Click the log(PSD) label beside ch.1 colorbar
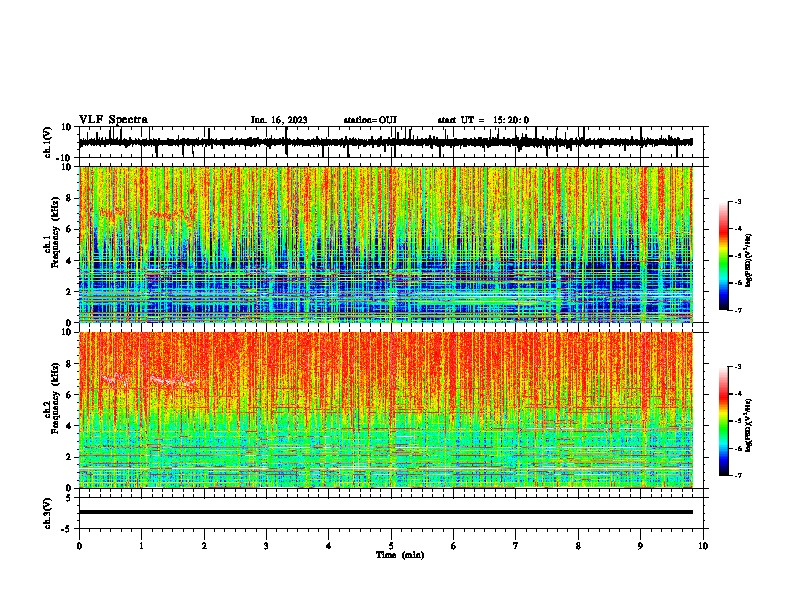This screenshot has width=792, height=612. point(748,260)
